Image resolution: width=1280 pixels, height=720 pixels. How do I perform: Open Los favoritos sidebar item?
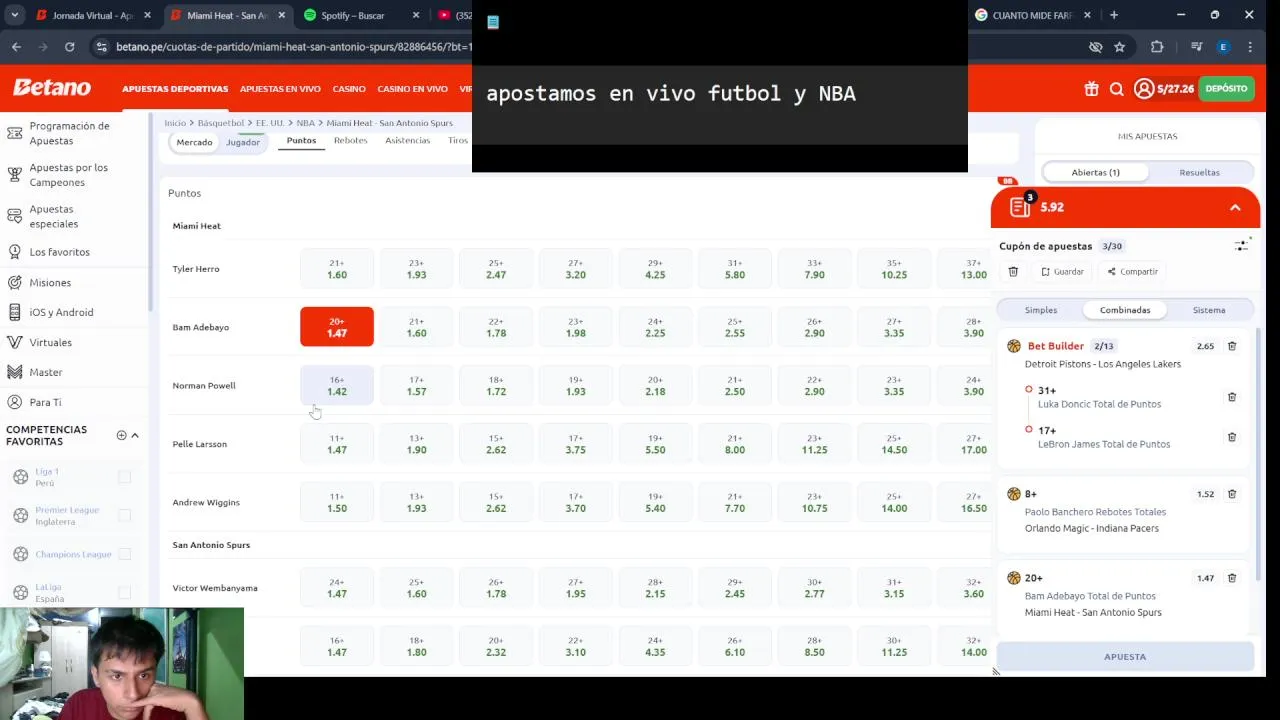(59, 252)
